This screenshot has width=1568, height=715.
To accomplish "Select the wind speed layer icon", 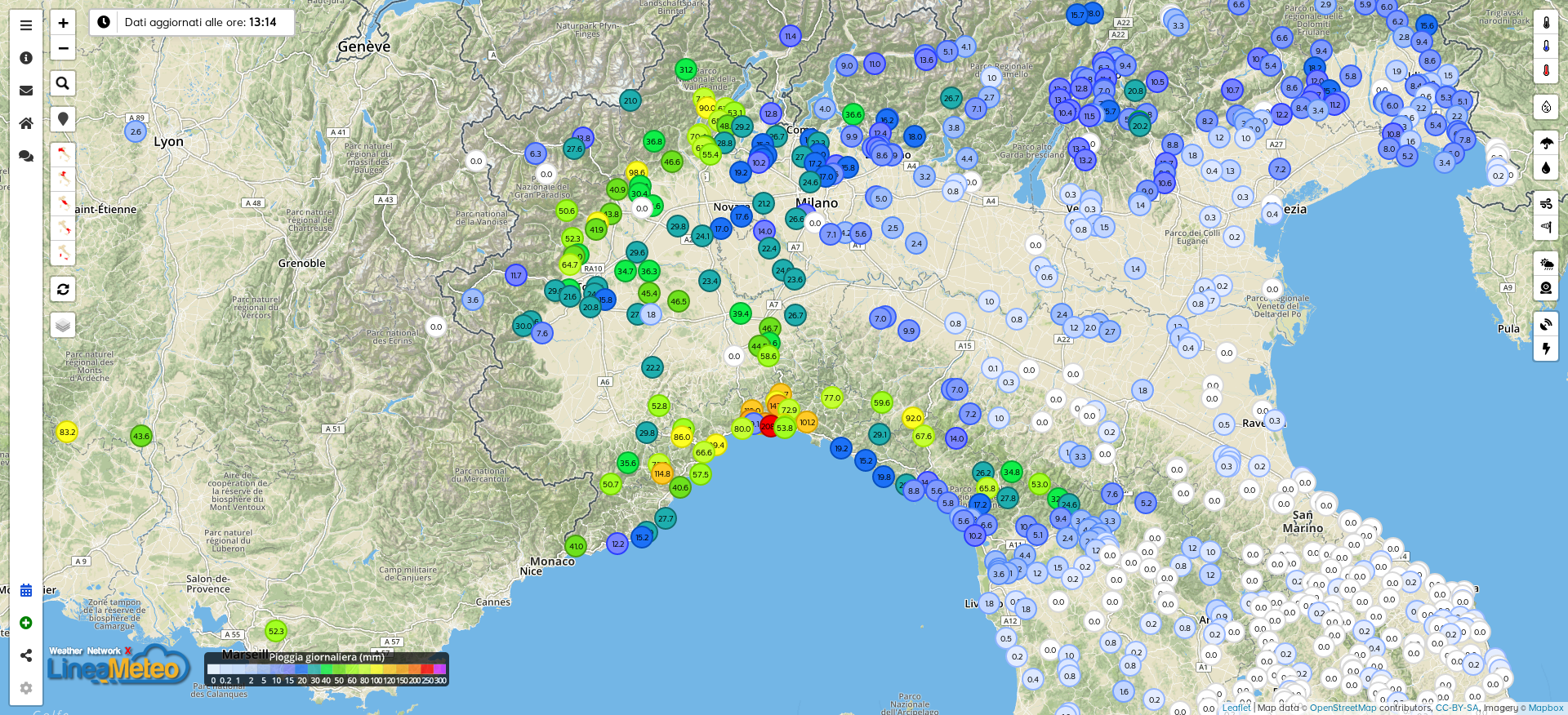I will pyautogui.click(x=1546, y=203).
